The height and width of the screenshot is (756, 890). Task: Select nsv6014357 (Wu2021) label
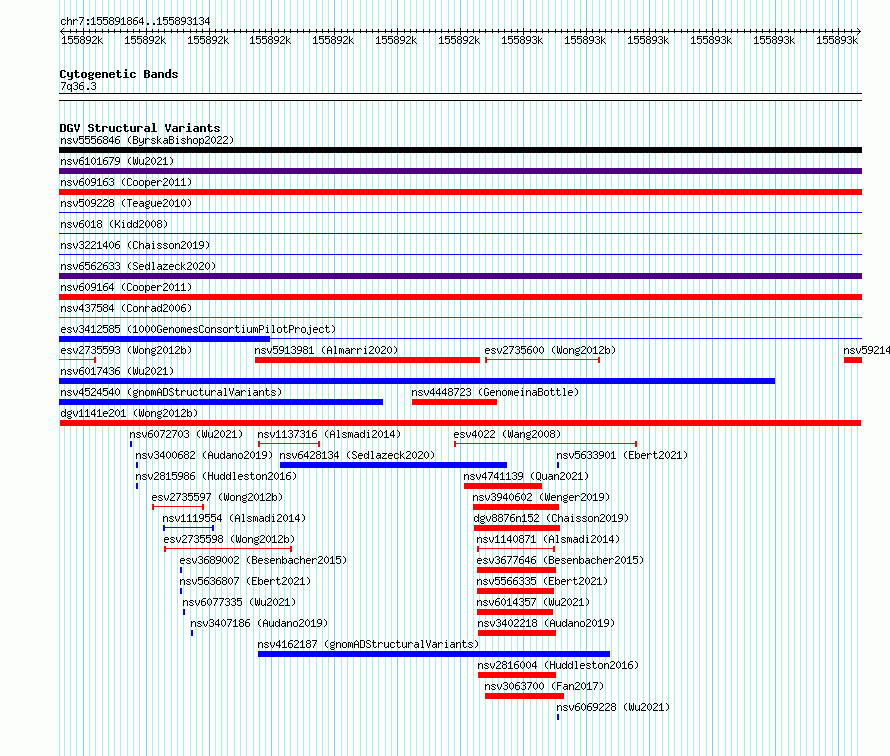click(x=533, y=602)
